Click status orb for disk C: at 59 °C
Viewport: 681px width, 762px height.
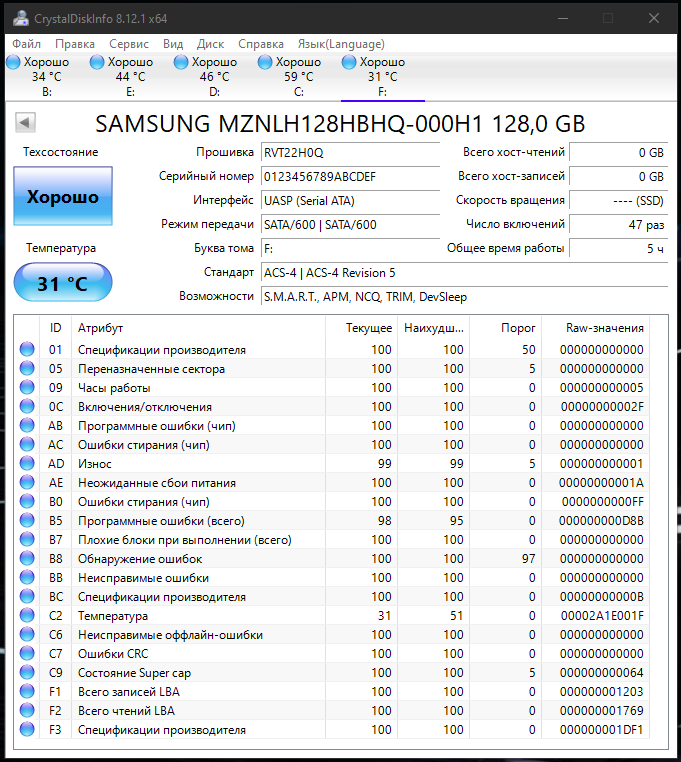tap(266, 62)
